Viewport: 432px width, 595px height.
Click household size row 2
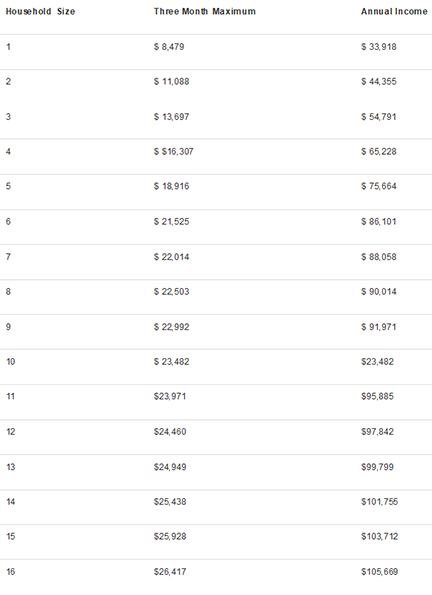click(x=8, y=82)
